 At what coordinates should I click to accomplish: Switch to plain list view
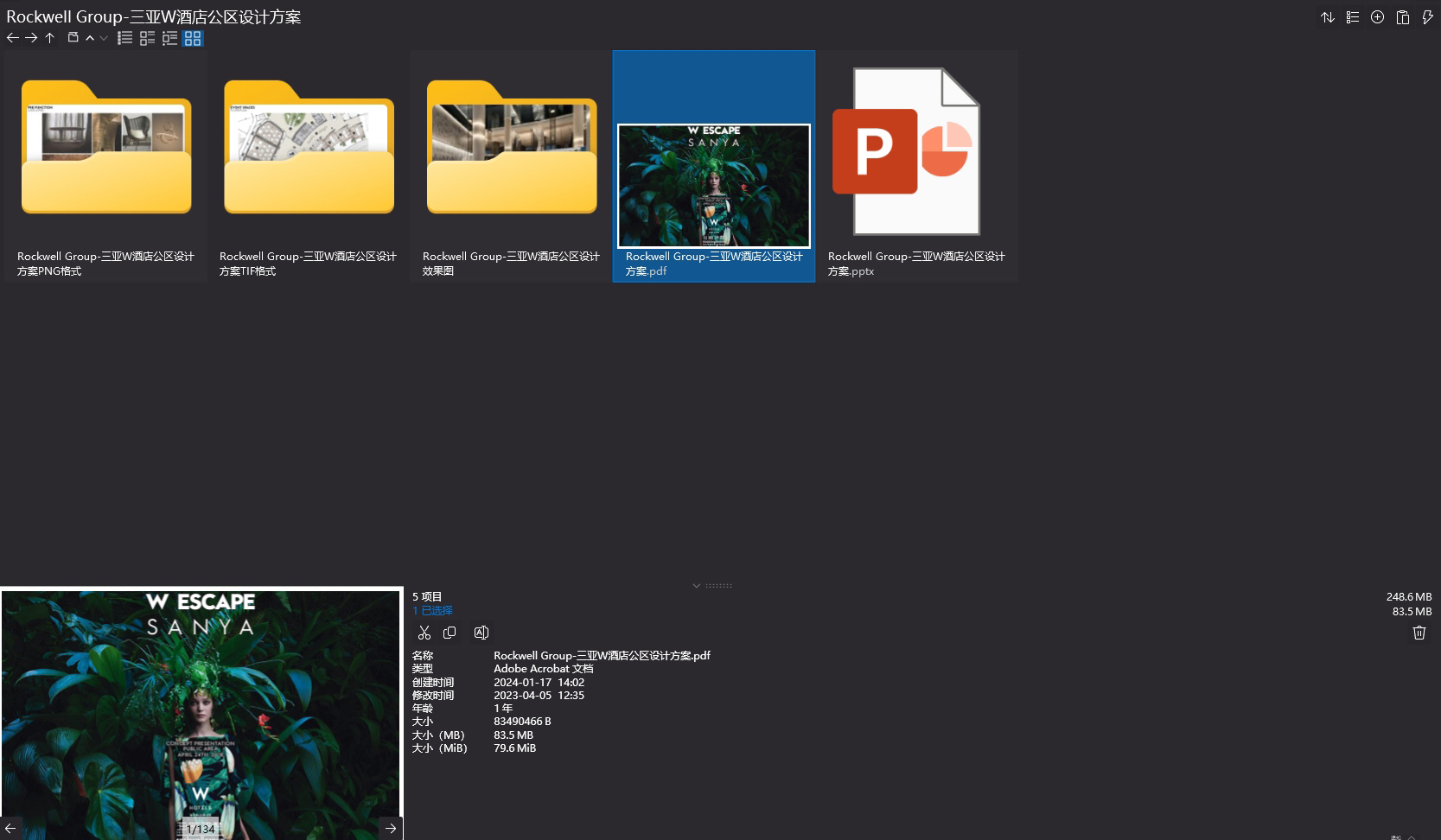[x=125, y=38]
